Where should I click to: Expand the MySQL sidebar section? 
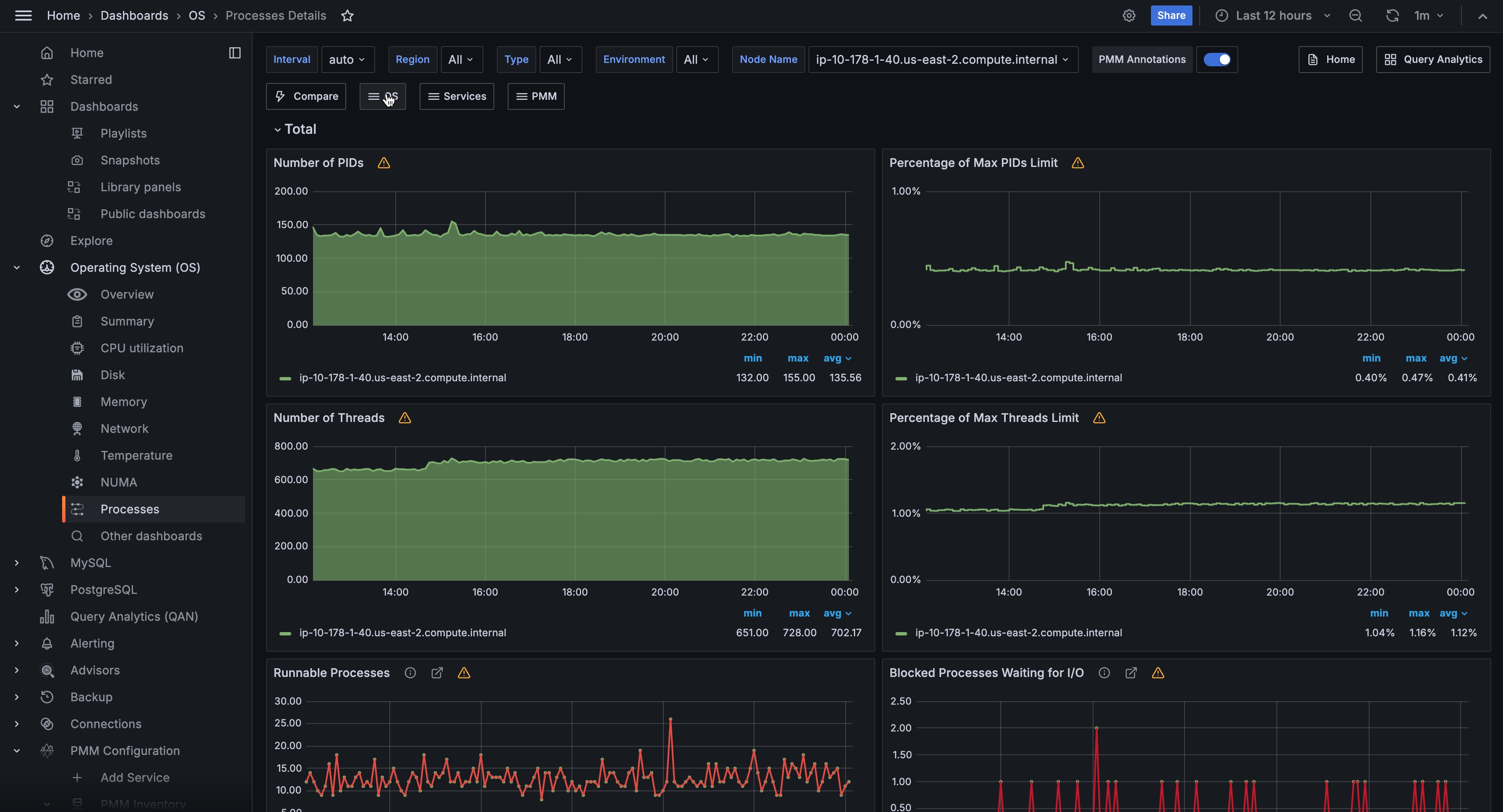tap(17, 563)
